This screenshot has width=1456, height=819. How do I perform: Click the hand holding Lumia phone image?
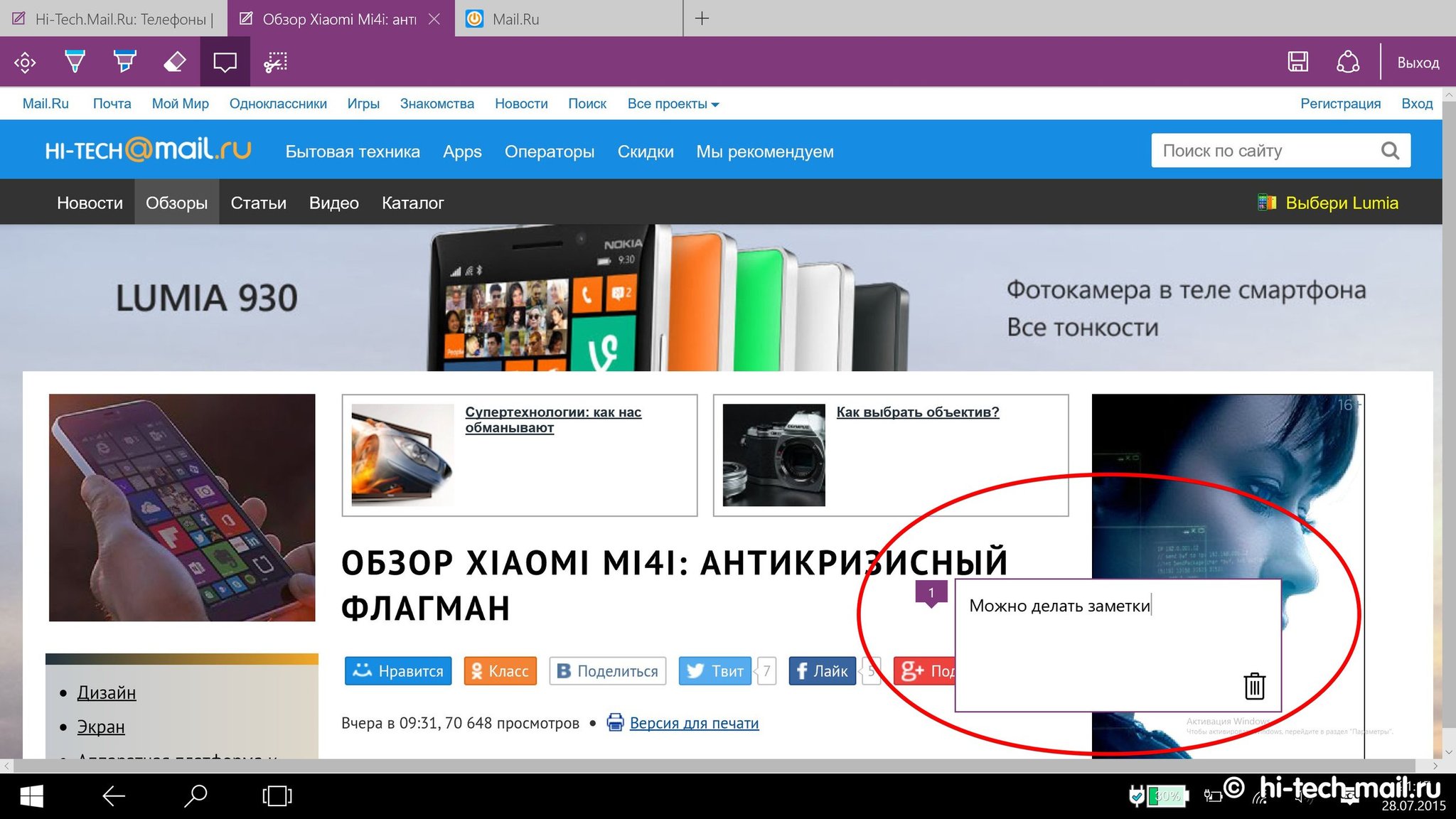[182, 508]
